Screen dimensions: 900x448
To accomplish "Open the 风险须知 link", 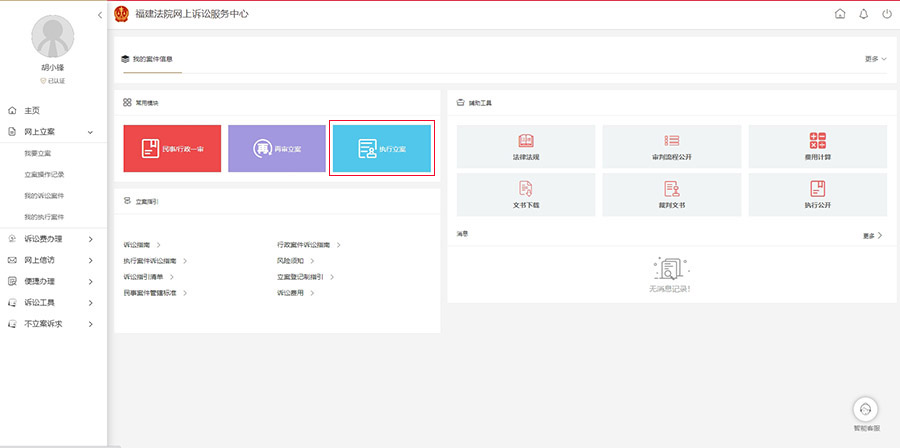I will click(290, 261).
